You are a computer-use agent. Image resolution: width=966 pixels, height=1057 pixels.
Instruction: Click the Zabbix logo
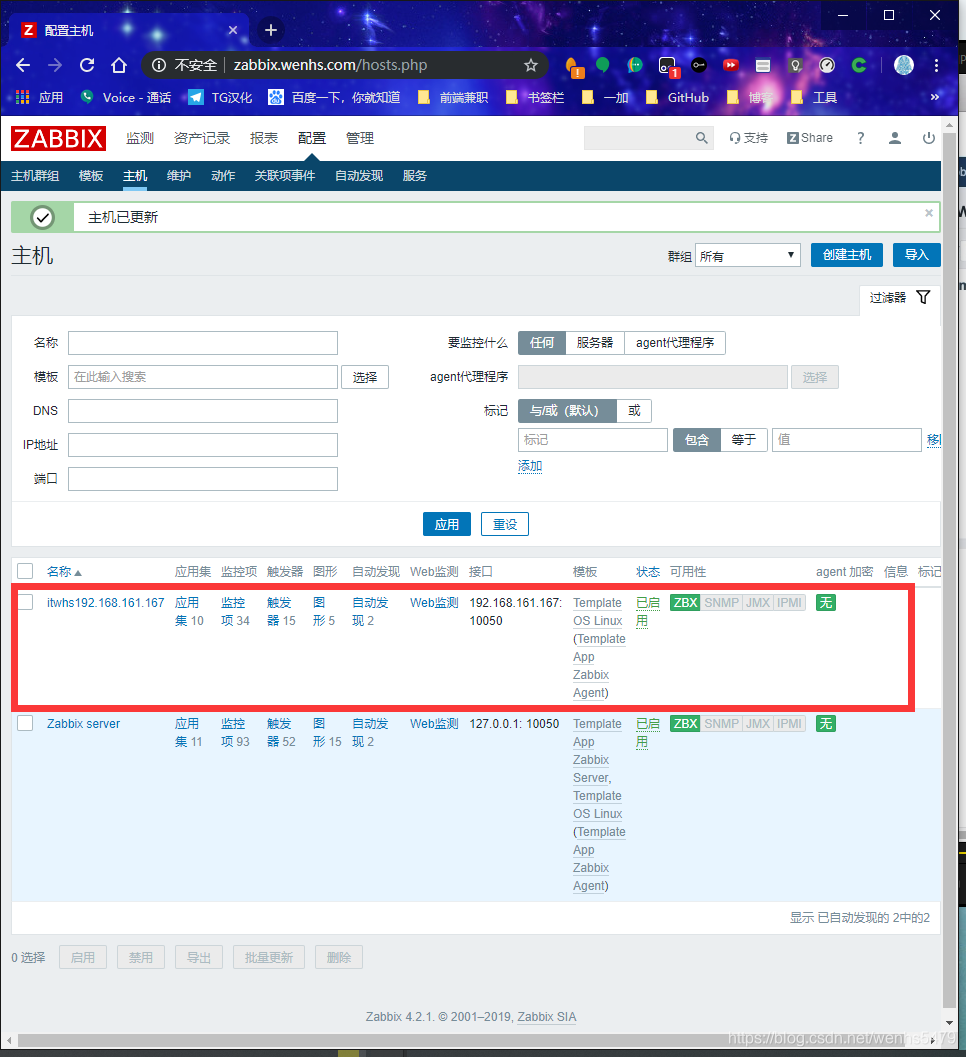59,138
